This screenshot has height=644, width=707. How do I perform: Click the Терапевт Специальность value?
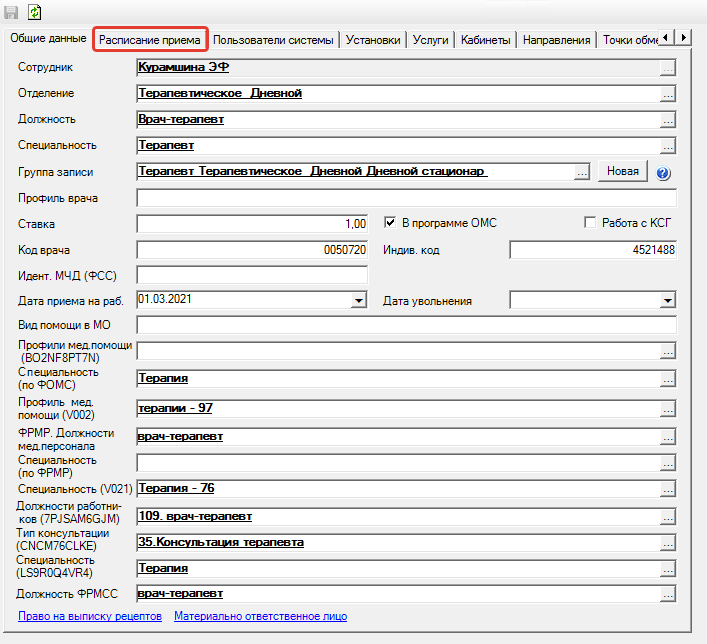[x=166, y=146]
